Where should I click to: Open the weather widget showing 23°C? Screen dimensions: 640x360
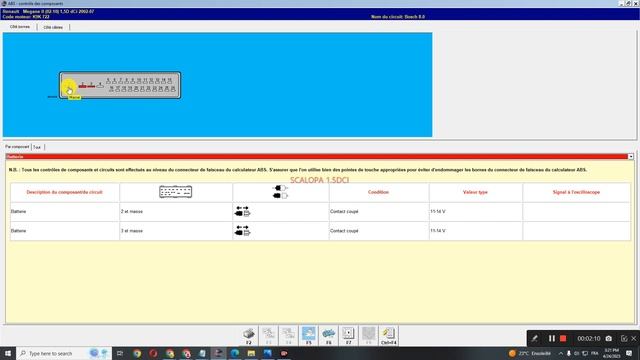point(530,353)
